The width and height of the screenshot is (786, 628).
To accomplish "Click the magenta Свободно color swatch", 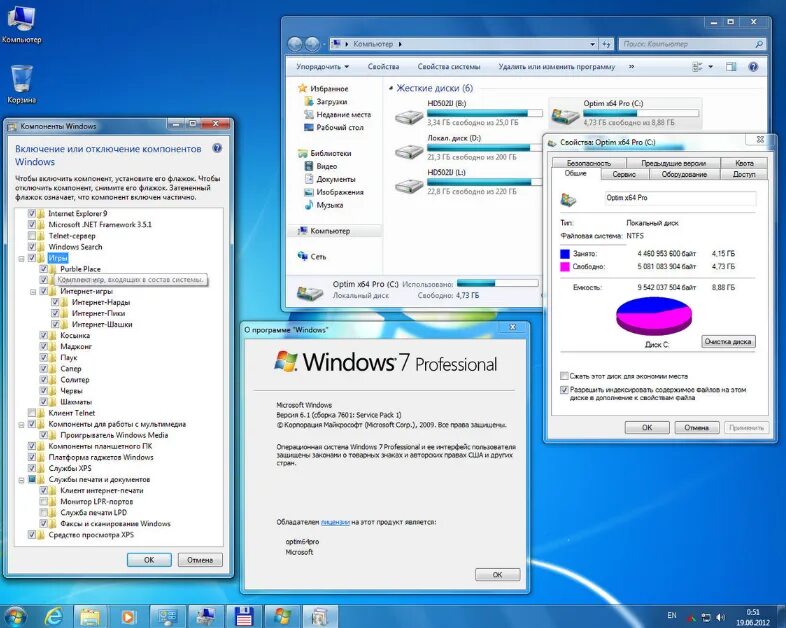I will [565, 267].
